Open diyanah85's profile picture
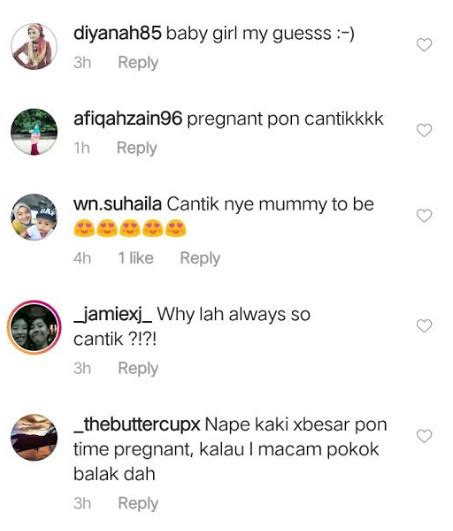Image resolution: width=453 pixels, height=531 pixels. (34, 46)
